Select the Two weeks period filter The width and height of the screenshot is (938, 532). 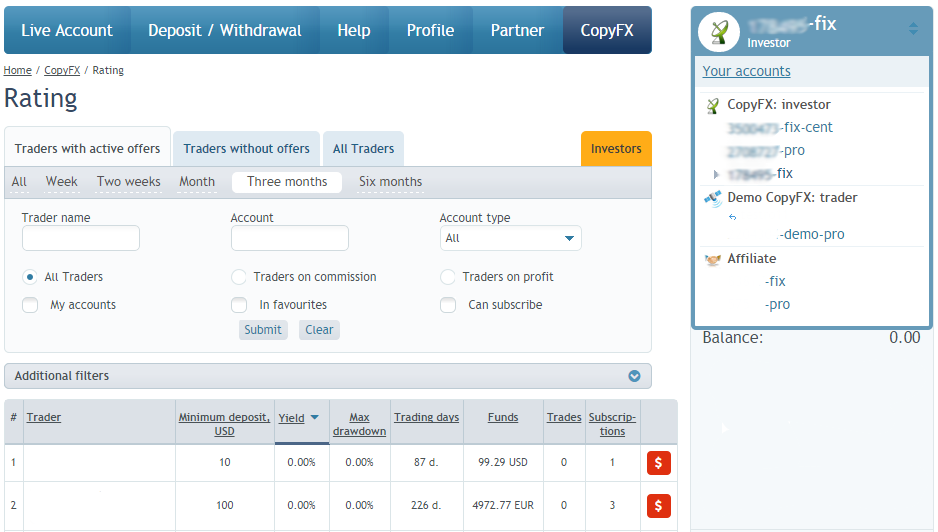129,182
